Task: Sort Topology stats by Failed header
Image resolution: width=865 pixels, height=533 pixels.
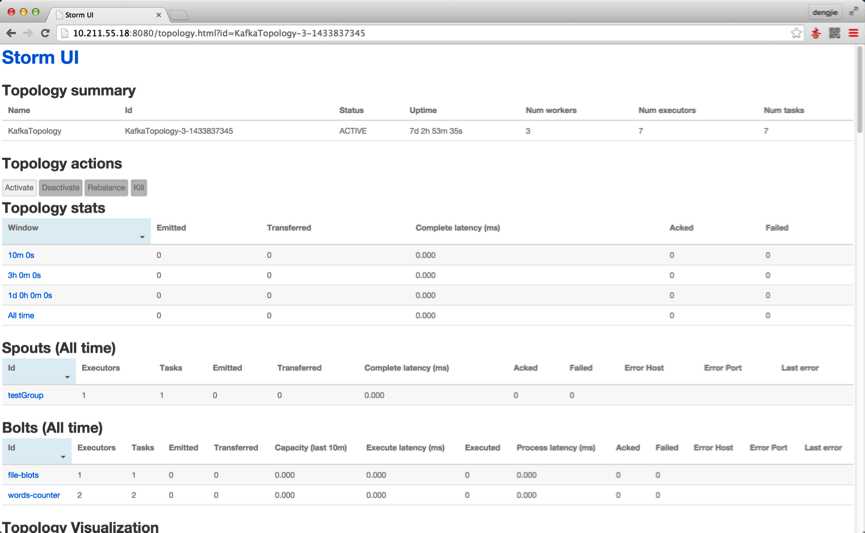Action: pos(777,227)
